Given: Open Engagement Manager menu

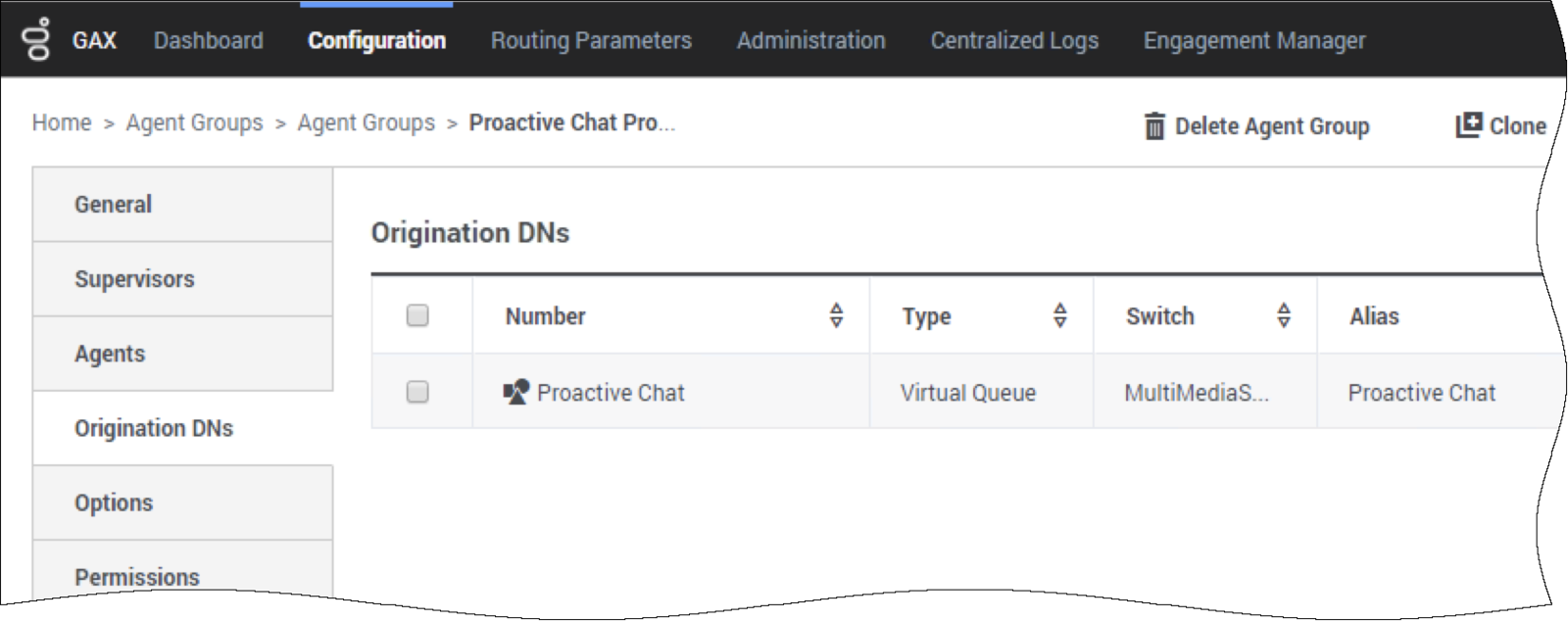Looking at the screenshot, I should tap(1254, 40).
